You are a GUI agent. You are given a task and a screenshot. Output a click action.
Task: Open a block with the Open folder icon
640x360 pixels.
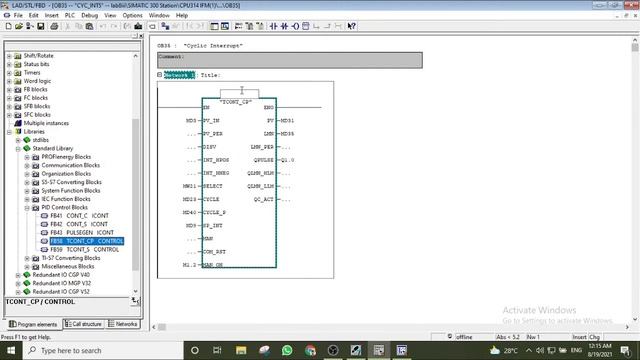point(19,26)
